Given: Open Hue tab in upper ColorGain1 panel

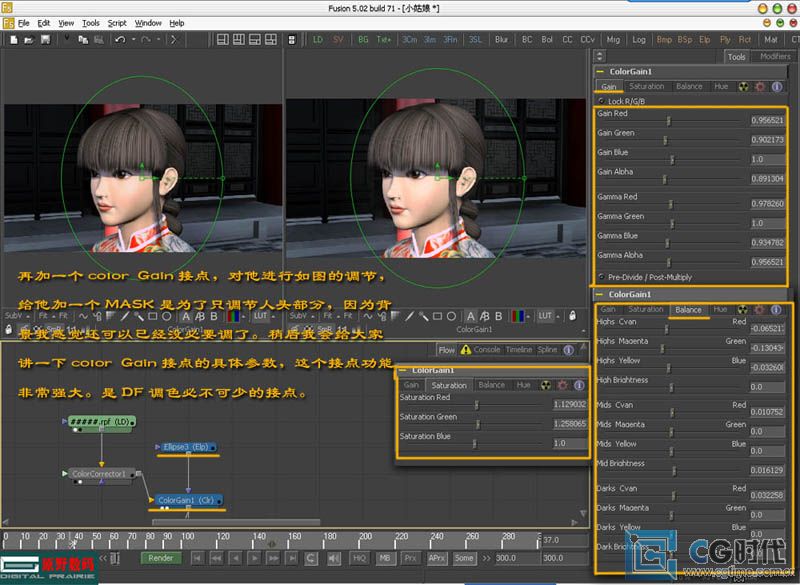Looking at the screenshot, I should coord(720,87).
